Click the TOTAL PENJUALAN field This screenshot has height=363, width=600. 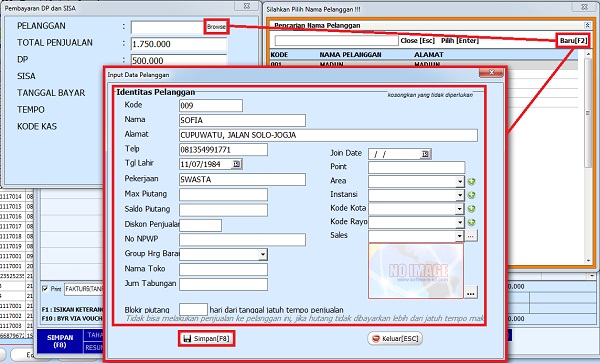click(179, 44)
